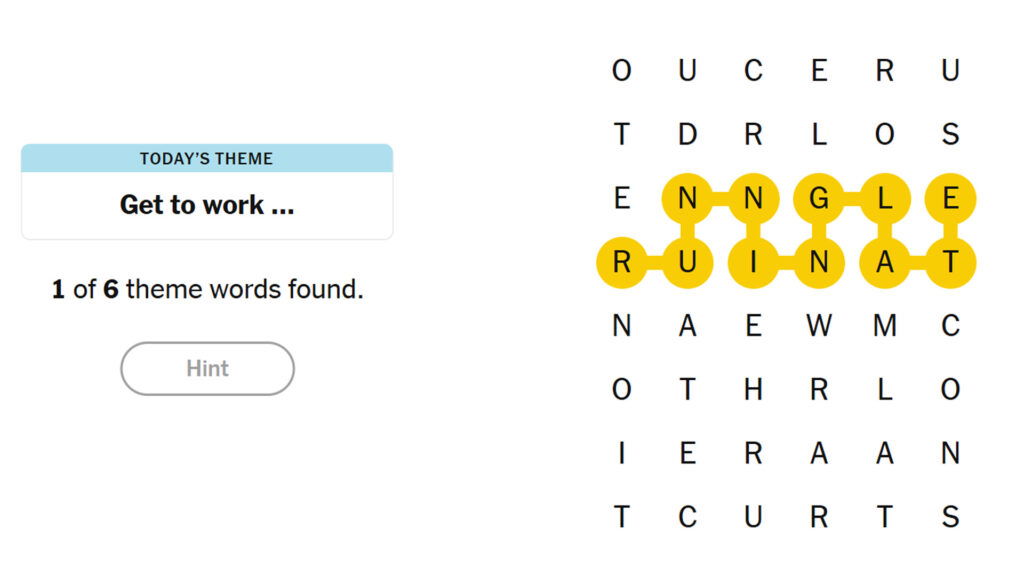Click the highlighted letter G

click(x=819, y=198)
